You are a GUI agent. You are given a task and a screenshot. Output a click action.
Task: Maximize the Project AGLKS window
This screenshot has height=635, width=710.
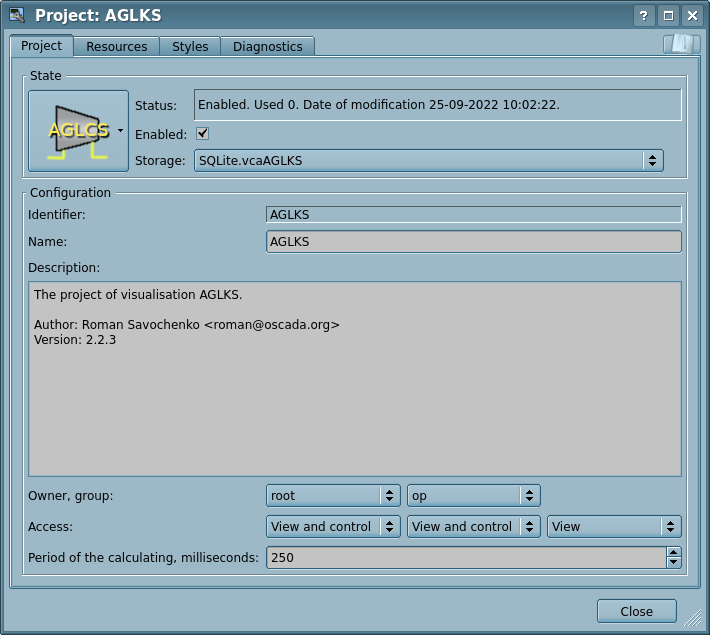pos(667,15)
